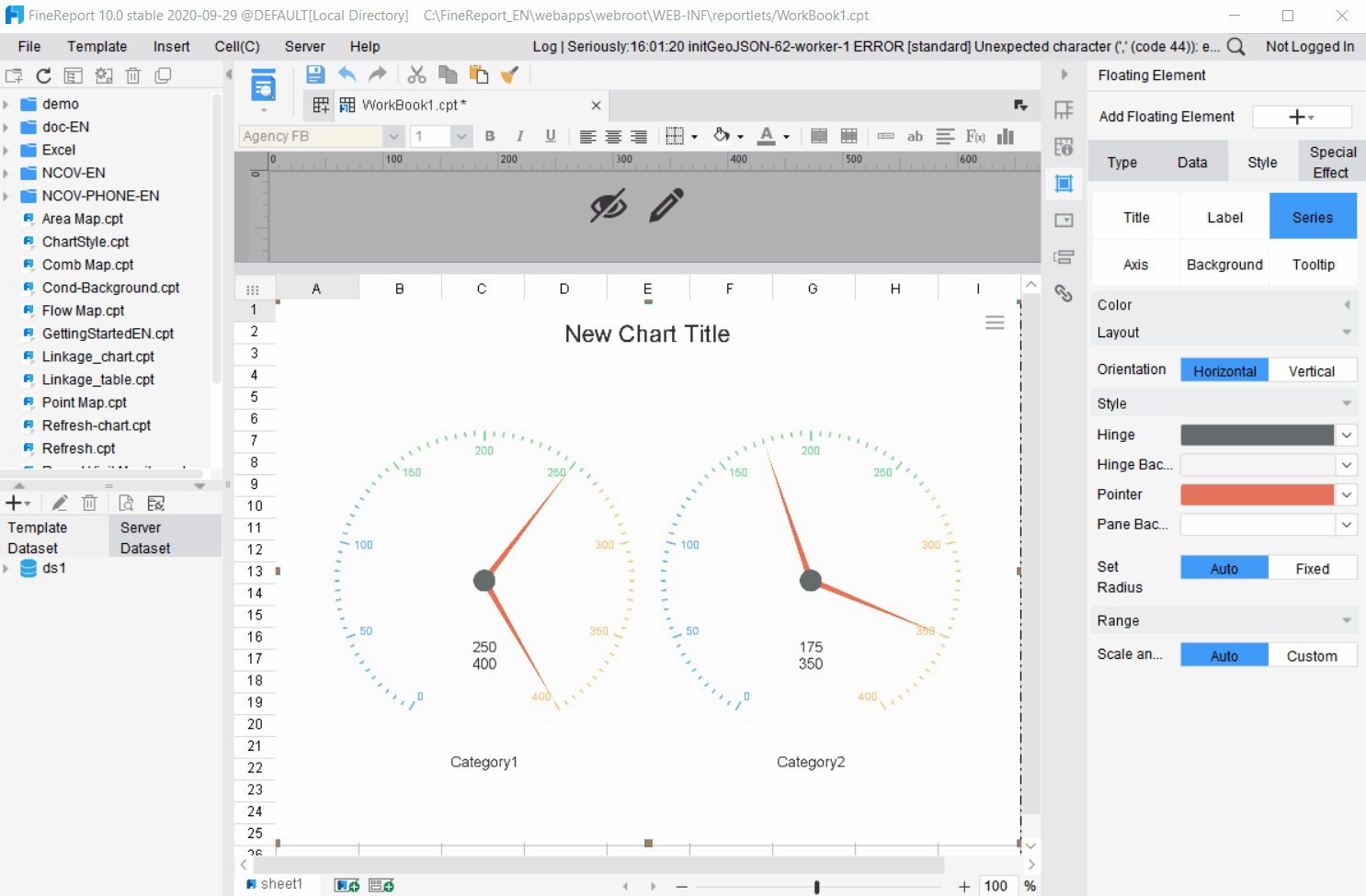Image resolution: width=1366 pixels, height=896 pixels.
Task: Click the Format Painter brush icon
Action: [510, 75]
